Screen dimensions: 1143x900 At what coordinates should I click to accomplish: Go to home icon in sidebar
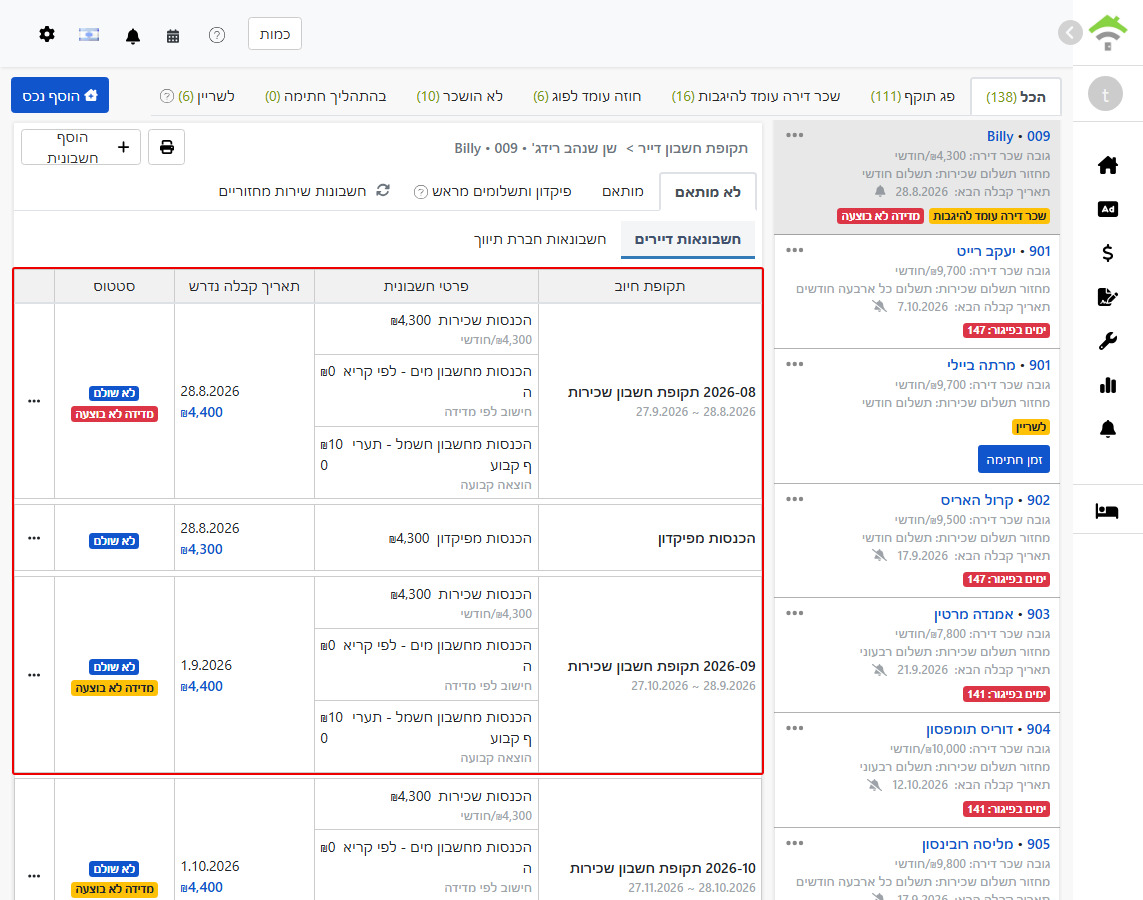point(1107,165)
